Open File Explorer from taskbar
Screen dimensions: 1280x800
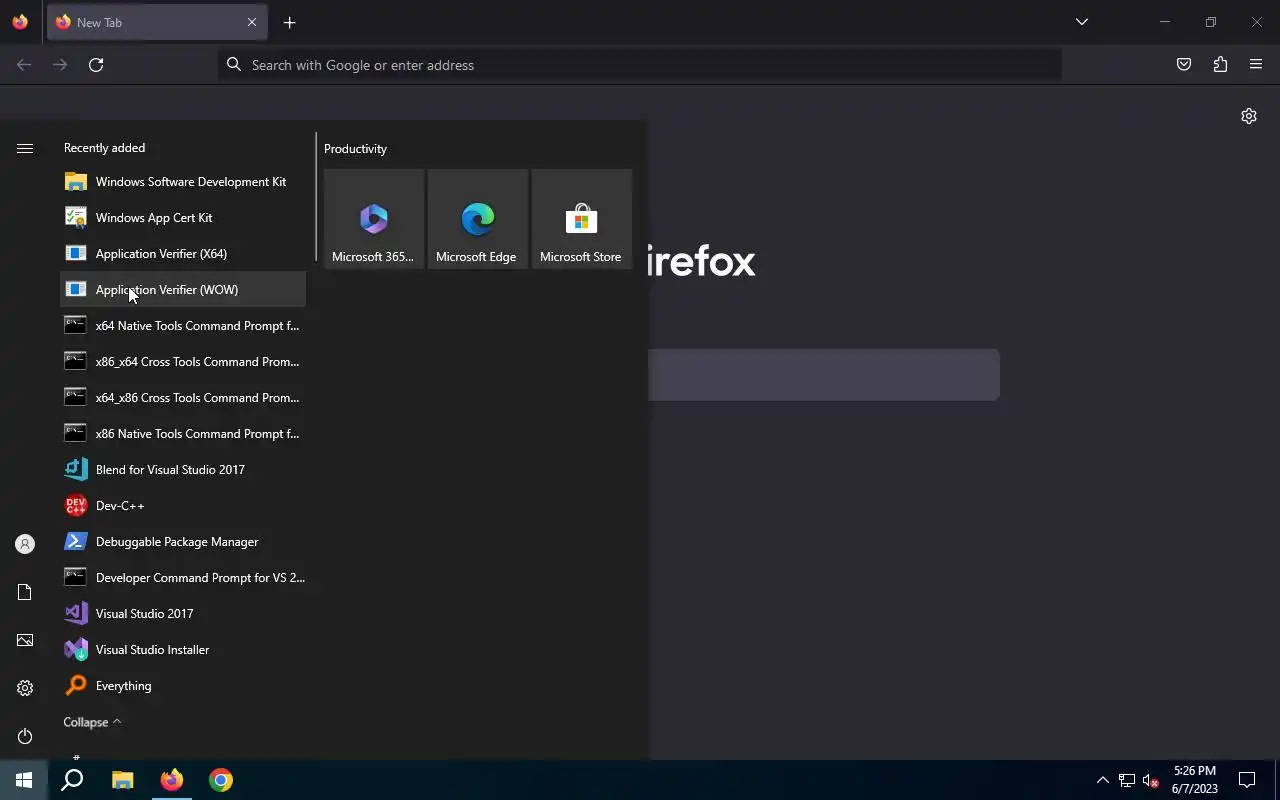122,780
